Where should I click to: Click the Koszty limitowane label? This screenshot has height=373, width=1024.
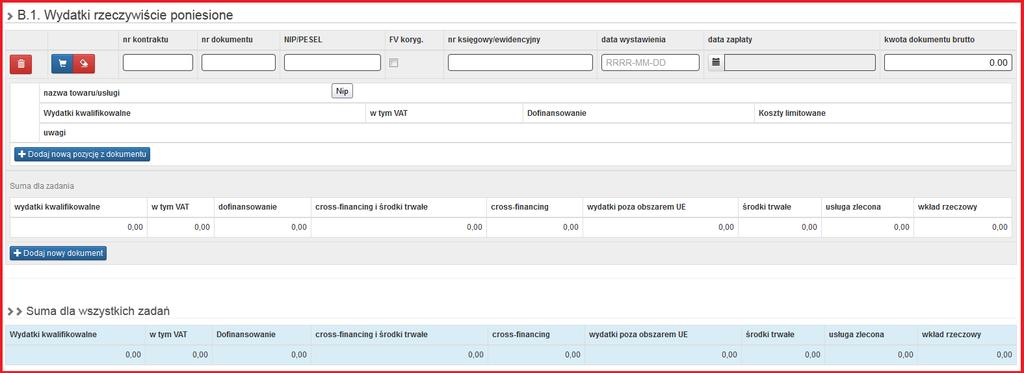(x=792, y=113)
